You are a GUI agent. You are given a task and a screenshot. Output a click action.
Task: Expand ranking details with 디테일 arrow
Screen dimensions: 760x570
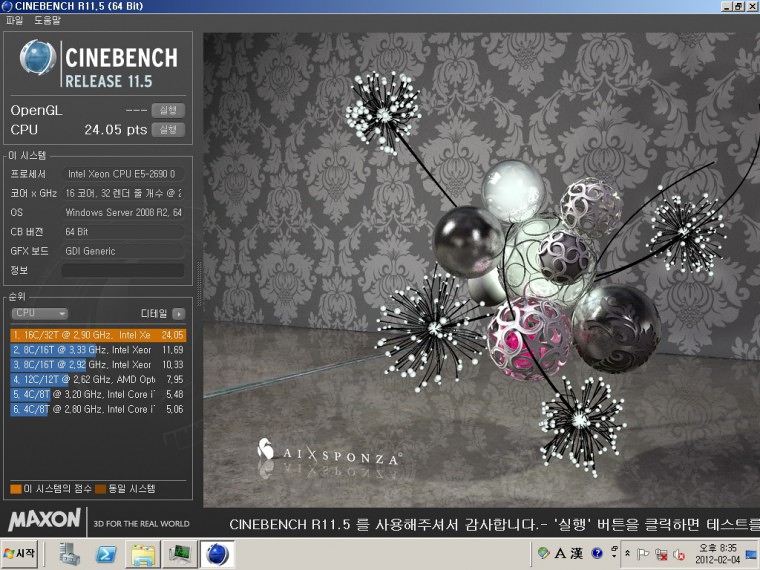[x=179, y=314]
